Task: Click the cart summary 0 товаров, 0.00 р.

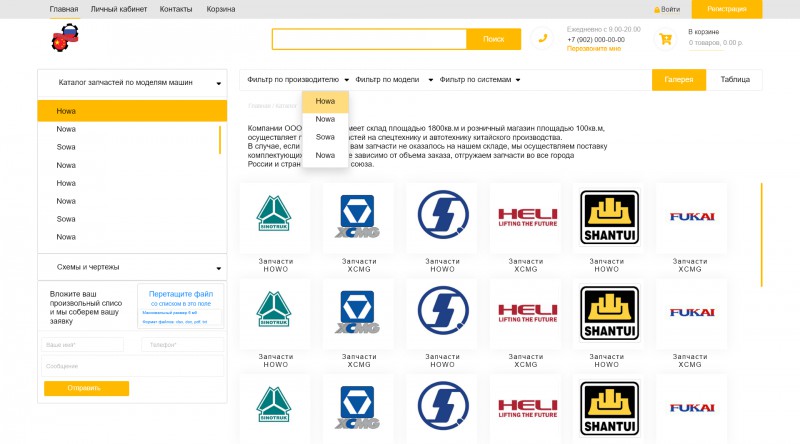Action: pos(715,43)
